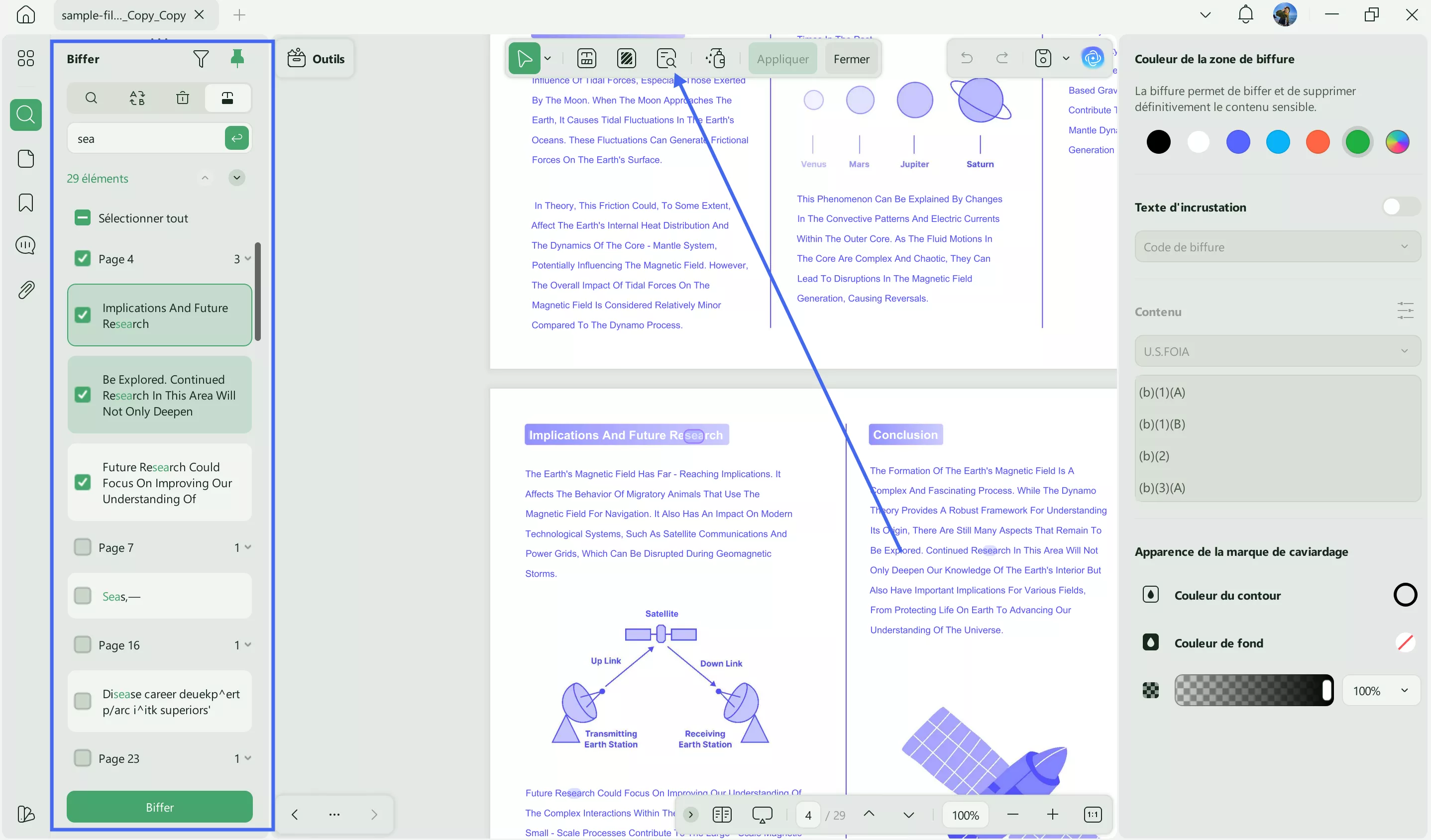The width and height of the screenshot is (1431, 840).
Task: Open the Code de biffure dropdown
Action: [x=1278, y=247]
